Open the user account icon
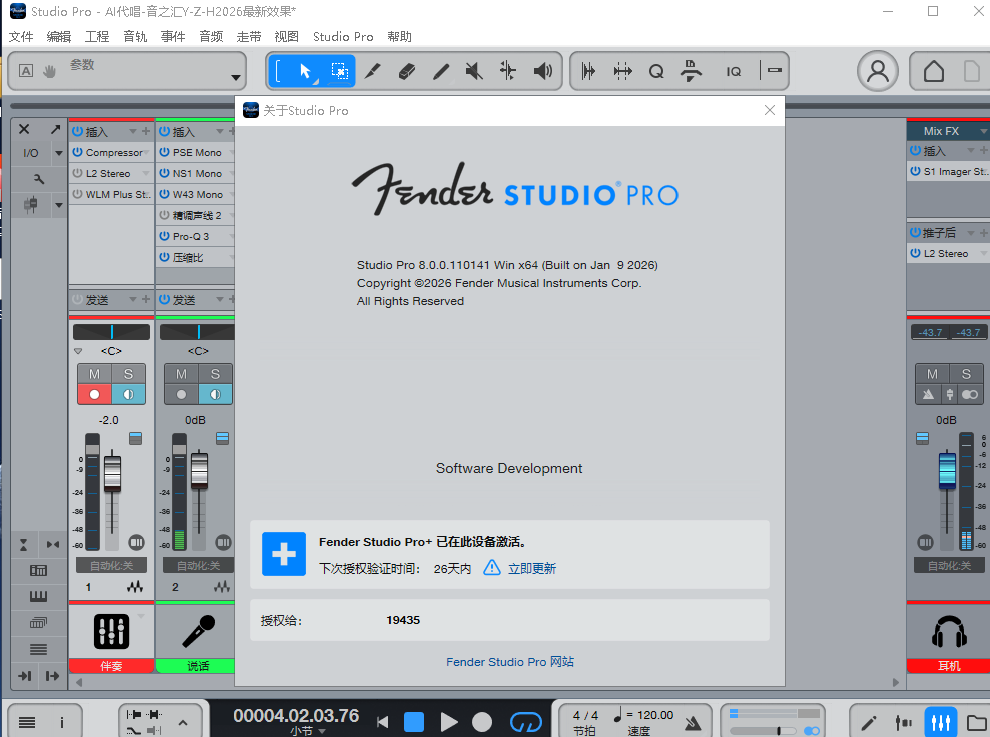990x737 pixels. click(x=878, y=71)
